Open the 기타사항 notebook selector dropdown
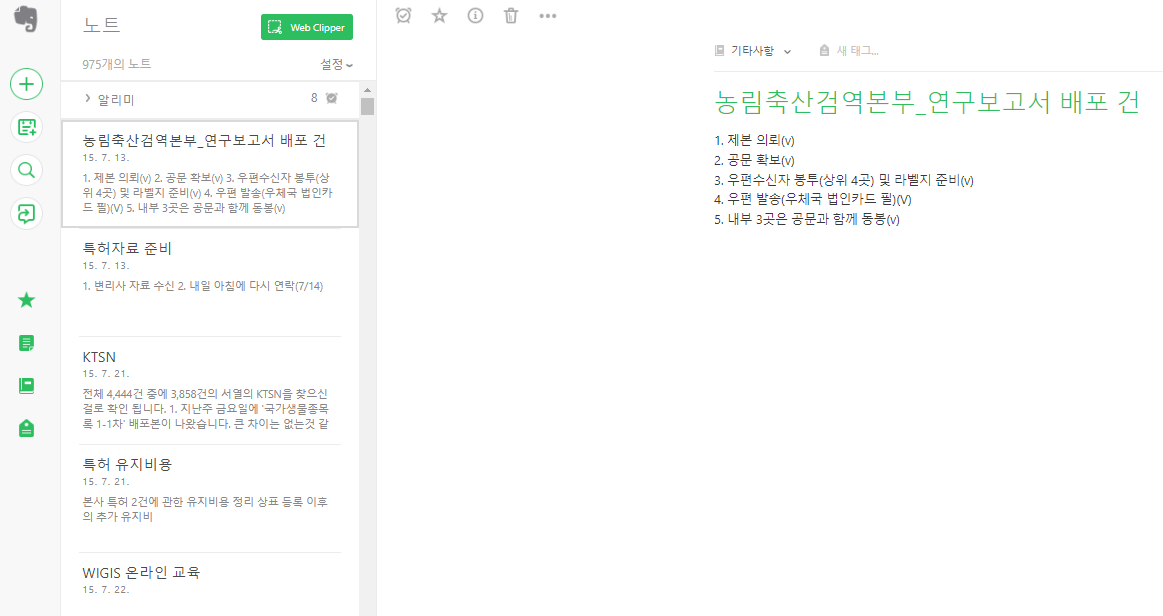Image resolution: width=1163 pixels, height=616 pixels. tap(753, 49)
